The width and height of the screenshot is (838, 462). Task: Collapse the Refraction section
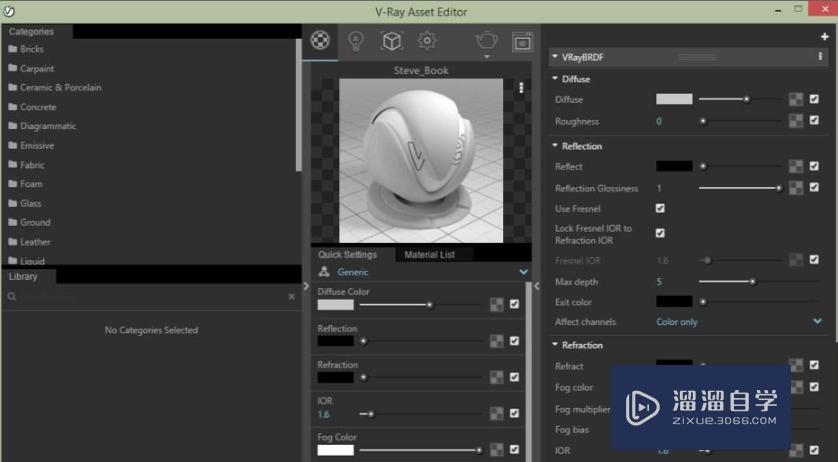555,345
